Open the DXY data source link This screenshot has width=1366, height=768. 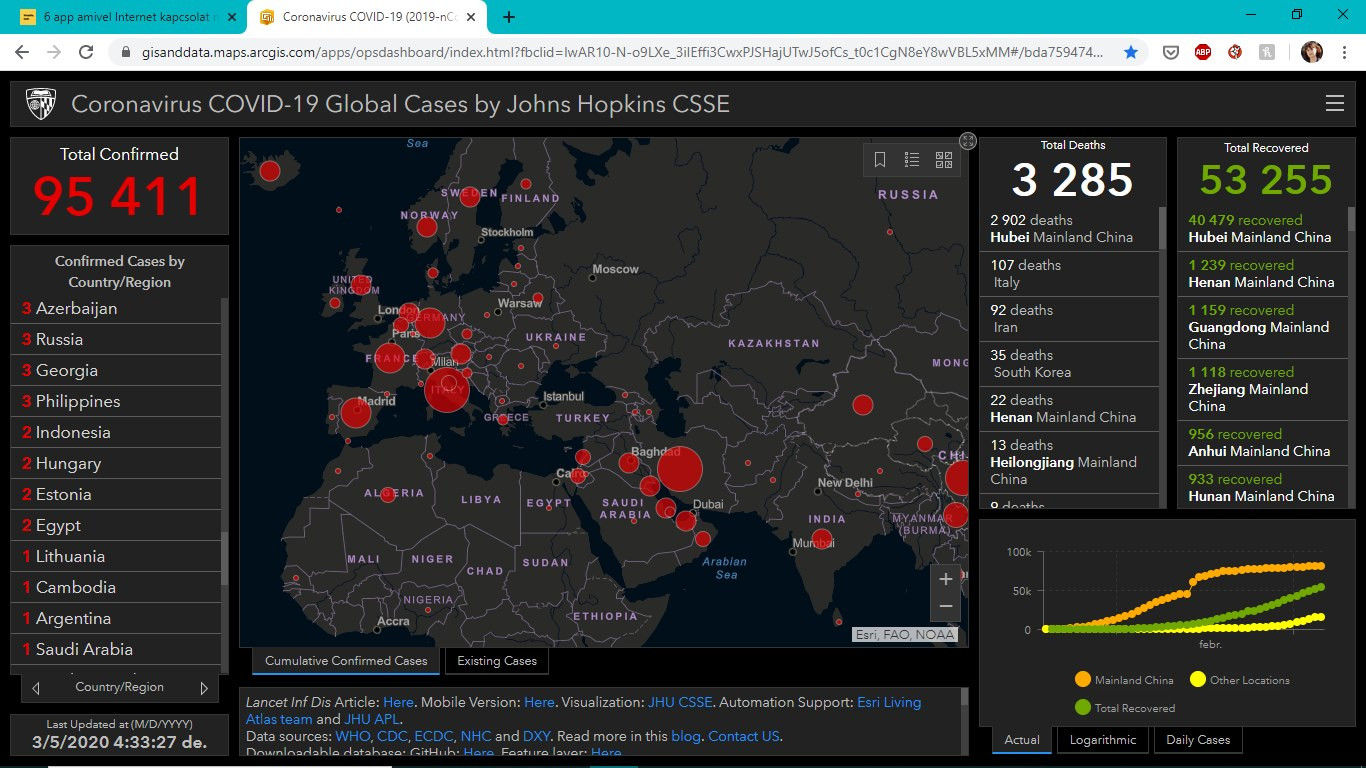537,736
